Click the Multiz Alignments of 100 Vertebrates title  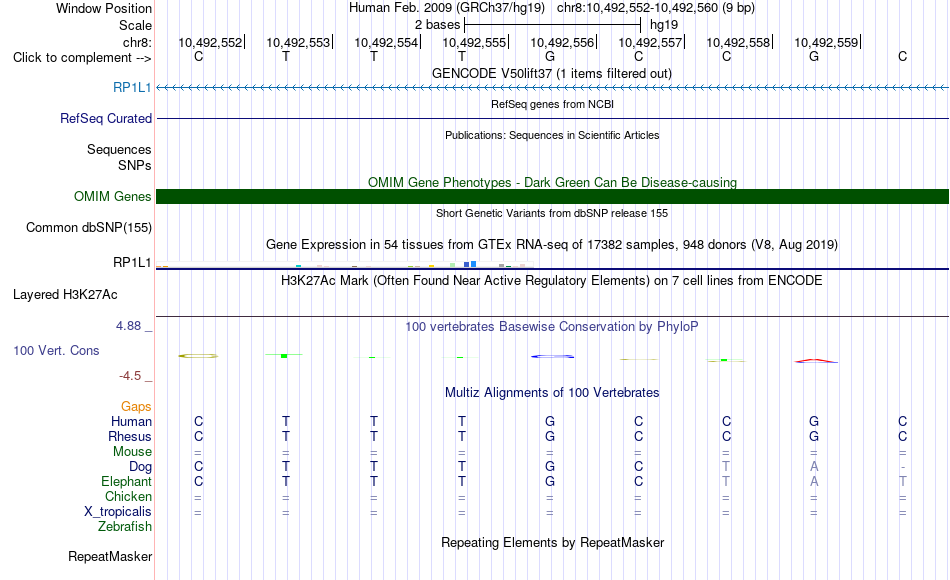[552, 393]
